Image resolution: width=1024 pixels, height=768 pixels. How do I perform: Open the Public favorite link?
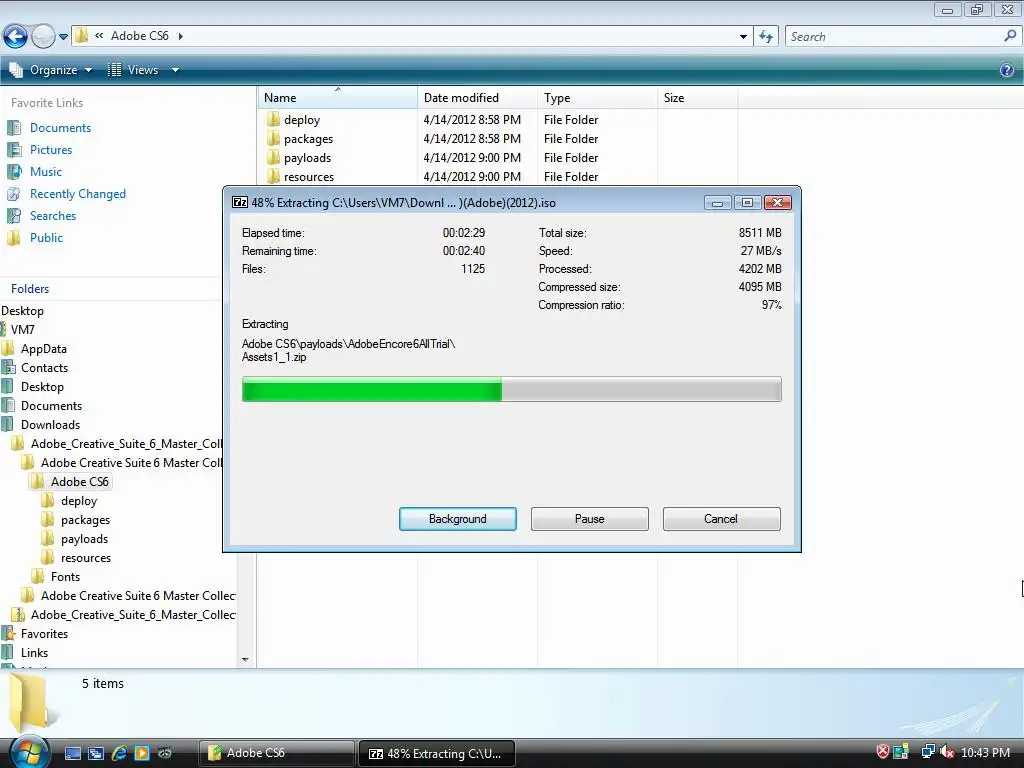point(46,238)
